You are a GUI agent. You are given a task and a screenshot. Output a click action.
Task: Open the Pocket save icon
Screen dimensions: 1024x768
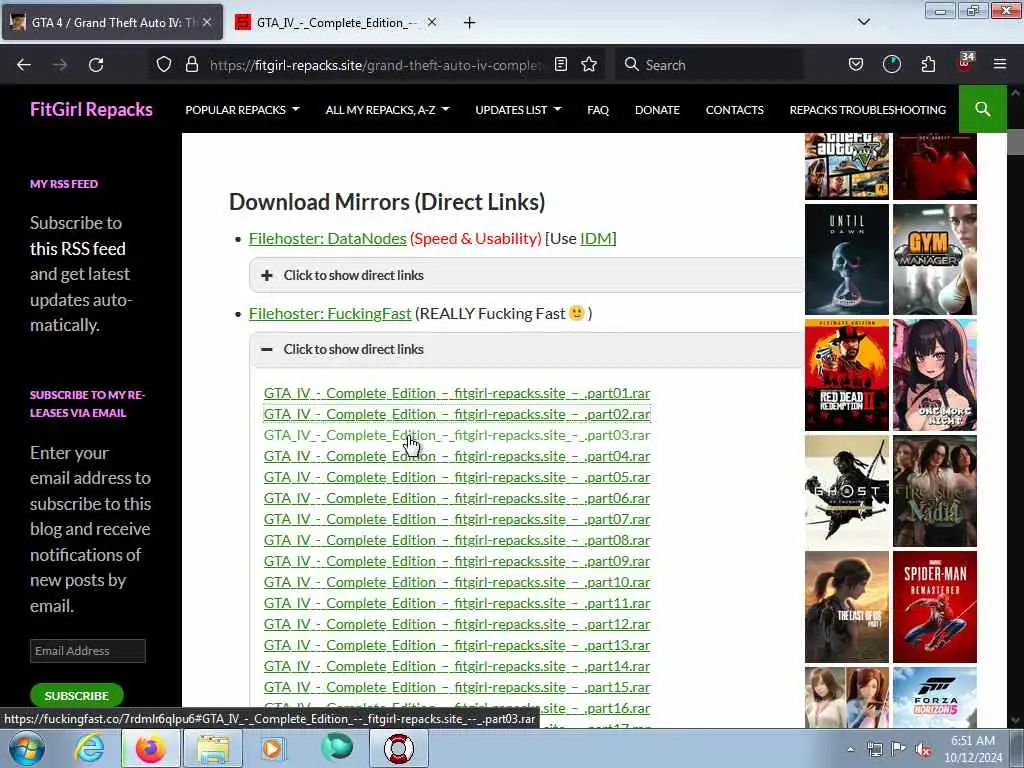point(856,65)
